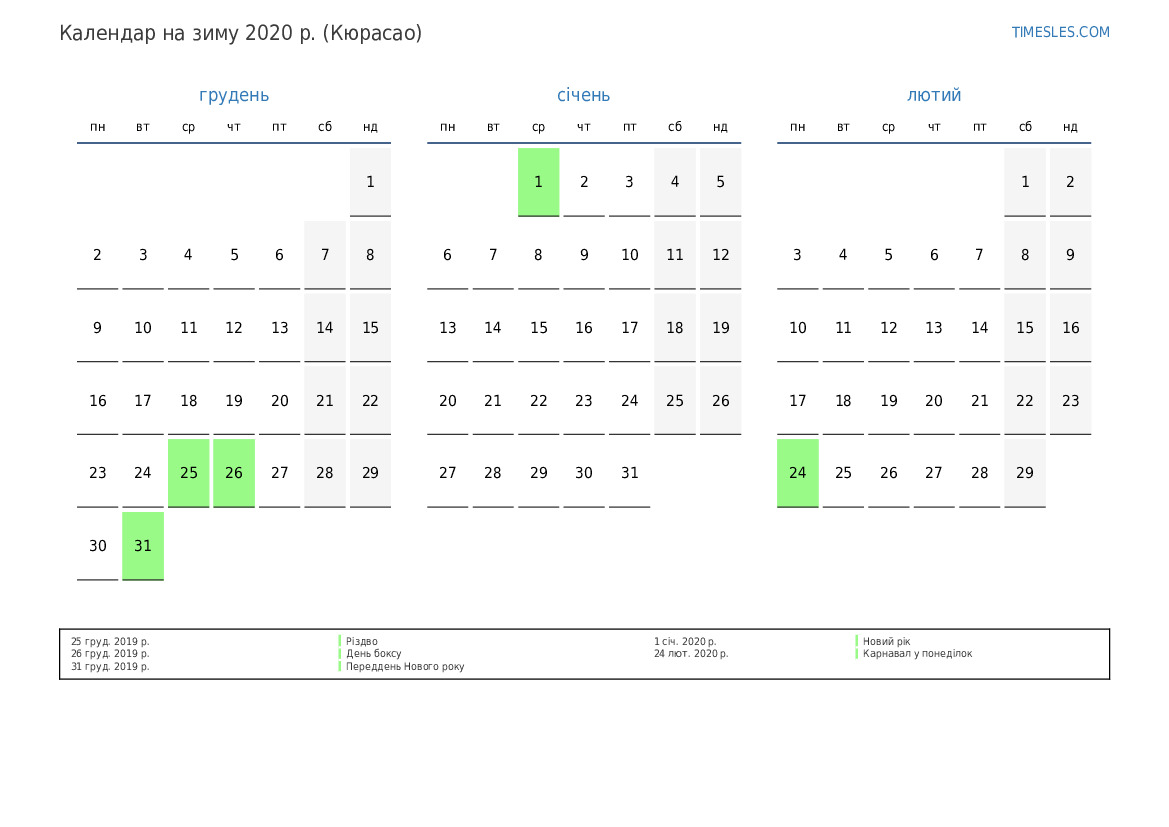The width and height of the screenshot is (1169, 827).
Task: Click highlighted January 1 cell
Action: [538, 182]
